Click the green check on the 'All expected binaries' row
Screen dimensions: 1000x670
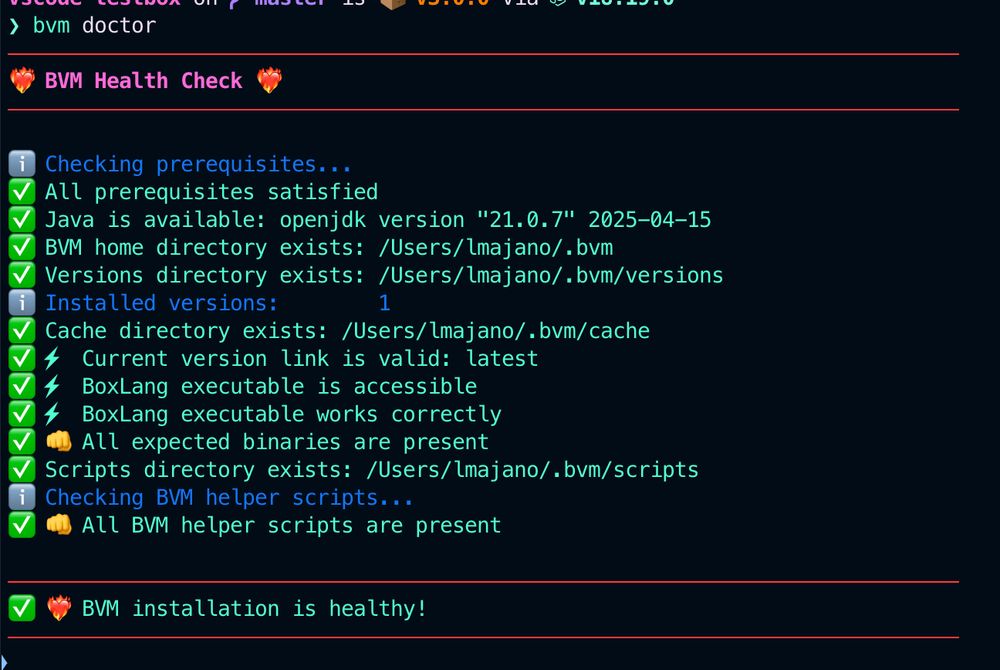pyautogui.click(x=22, y=441)
